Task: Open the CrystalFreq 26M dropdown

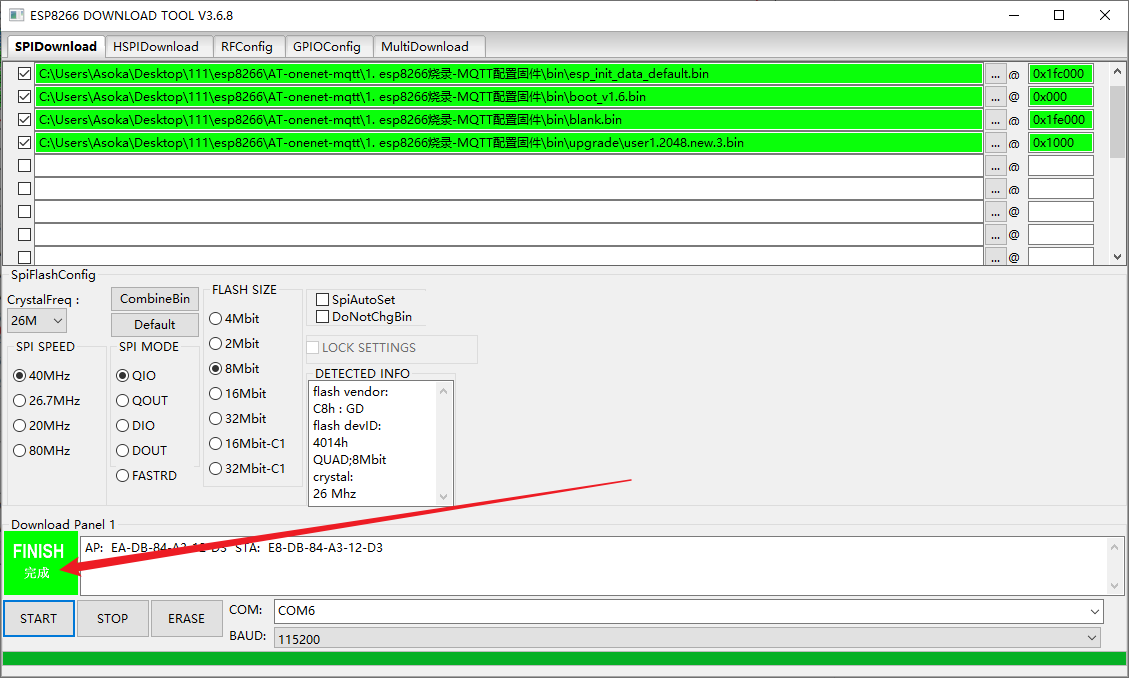Action: [37, 321]
